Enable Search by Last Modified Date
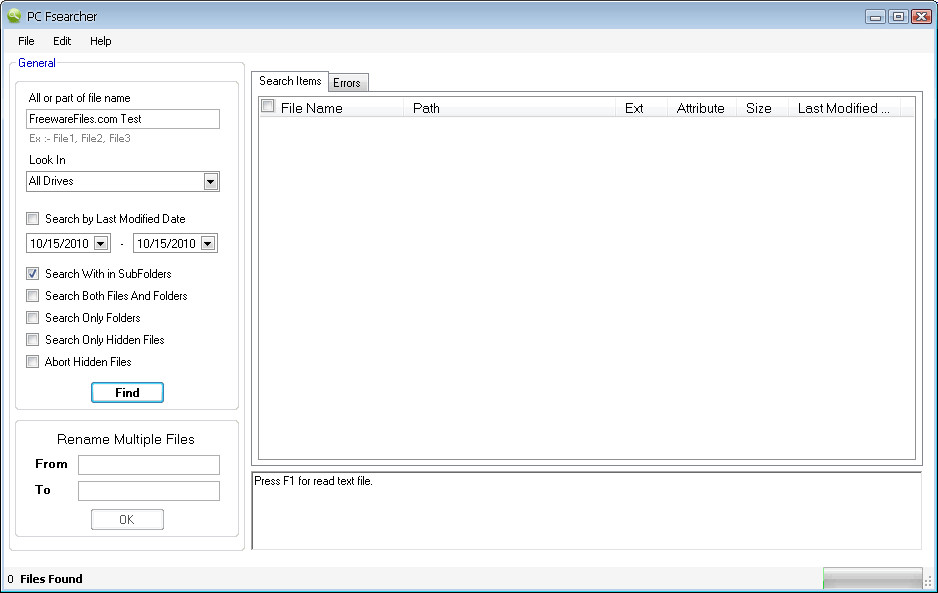 click(x=33, y=218)
